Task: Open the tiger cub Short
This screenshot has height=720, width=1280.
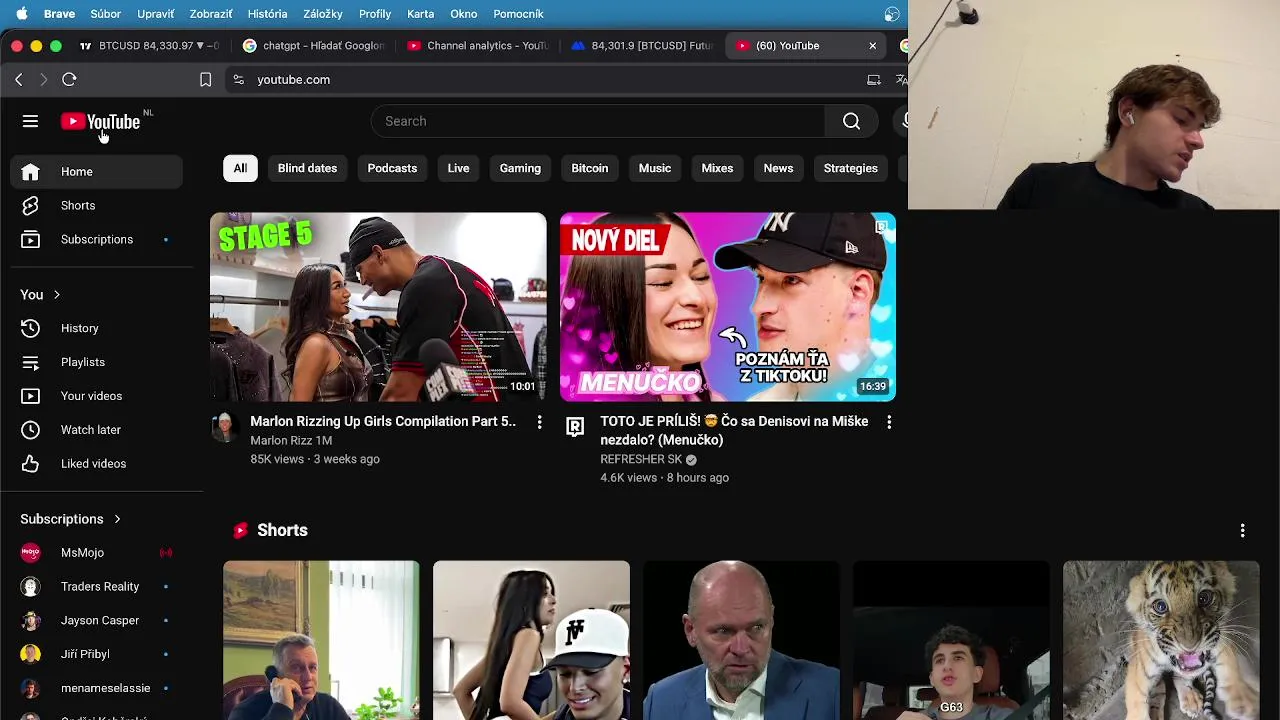Action: tap(1161, 640)
